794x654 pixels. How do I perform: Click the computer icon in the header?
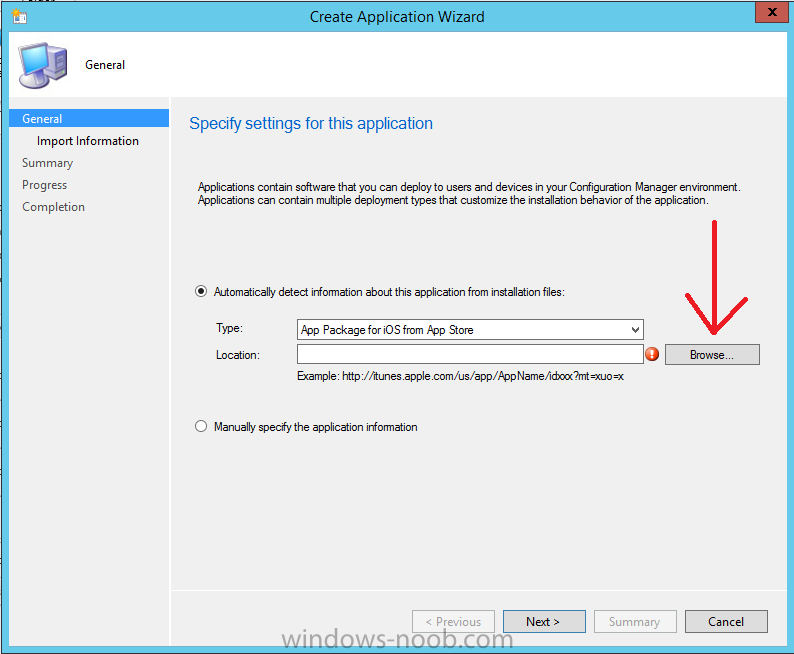pyautogui.click(x=43, y=65)
